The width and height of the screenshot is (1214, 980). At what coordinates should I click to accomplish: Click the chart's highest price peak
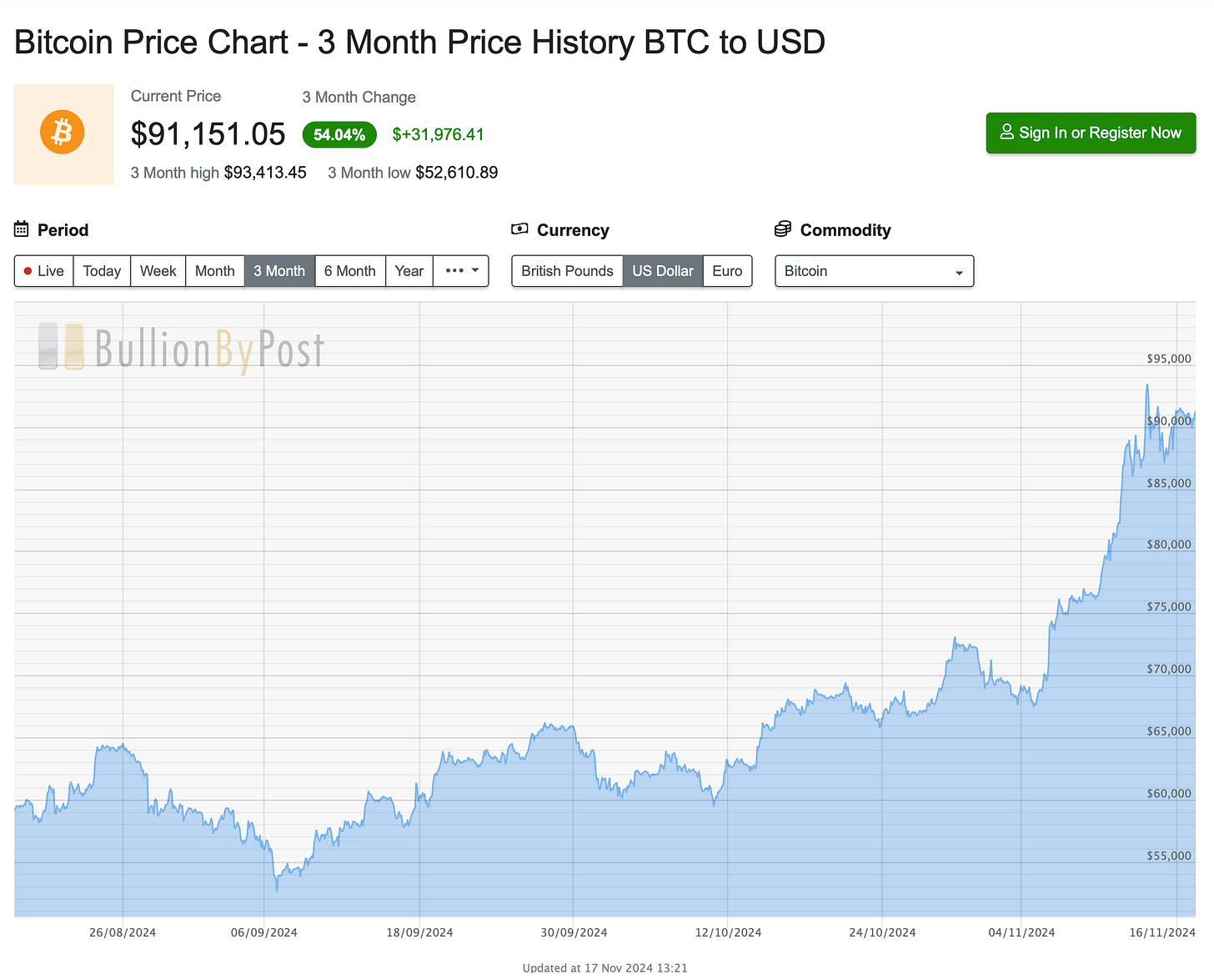point(1147,386)
